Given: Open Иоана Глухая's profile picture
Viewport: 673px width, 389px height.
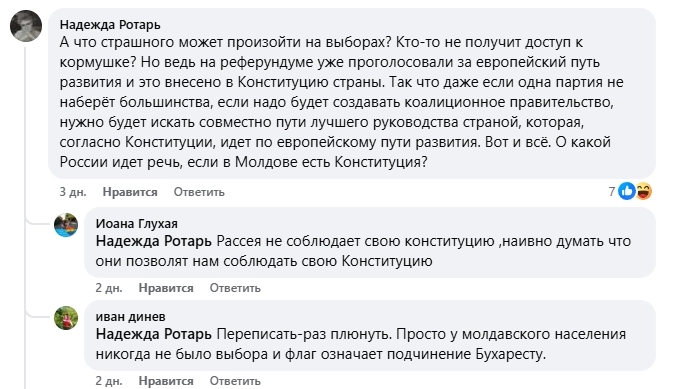Looking at the screenshot, I should (x=66, y=225).
